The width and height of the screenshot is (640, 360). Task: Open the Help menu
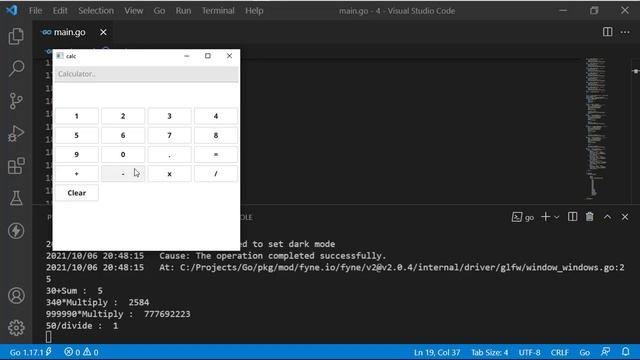point(254,11)
